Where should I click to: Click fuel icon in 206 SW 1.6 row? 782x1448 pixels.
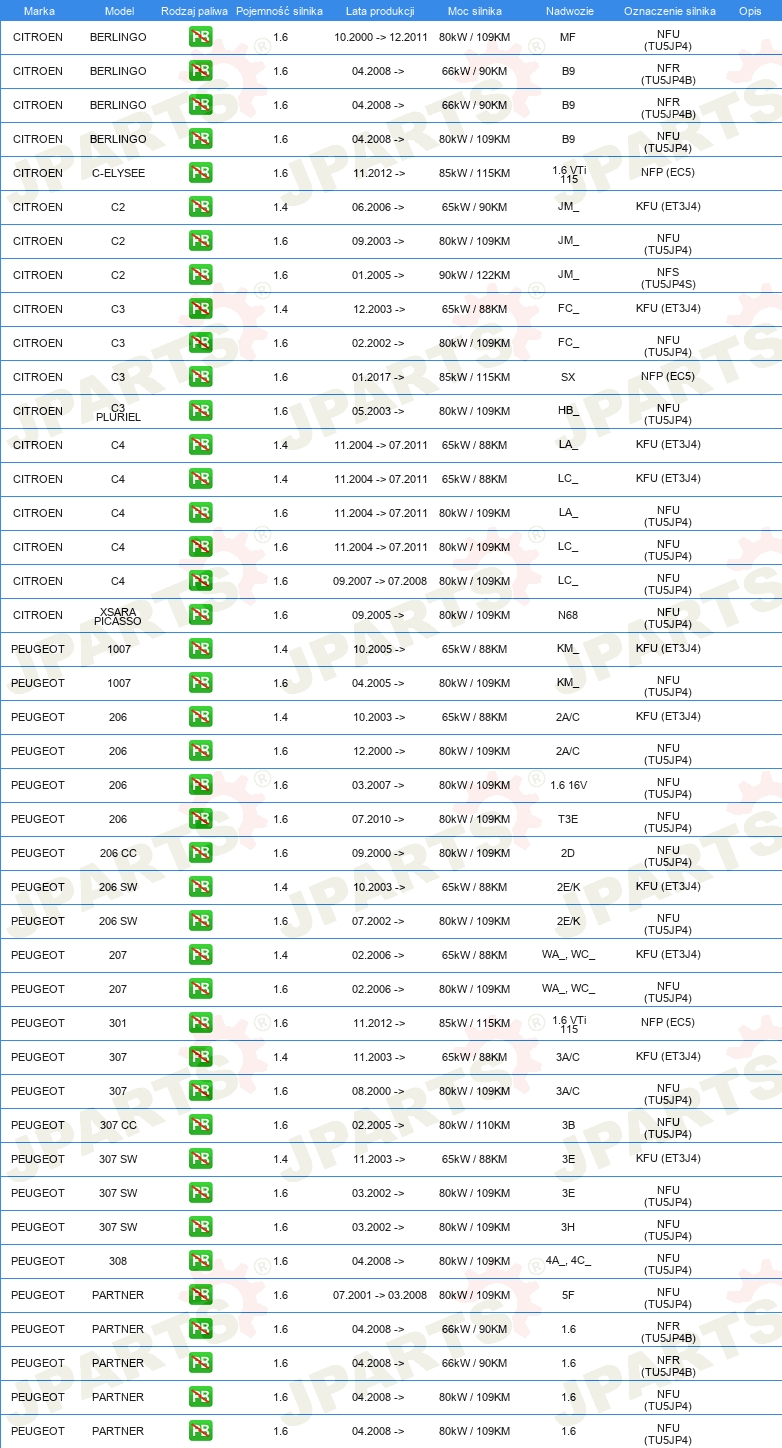200,921
